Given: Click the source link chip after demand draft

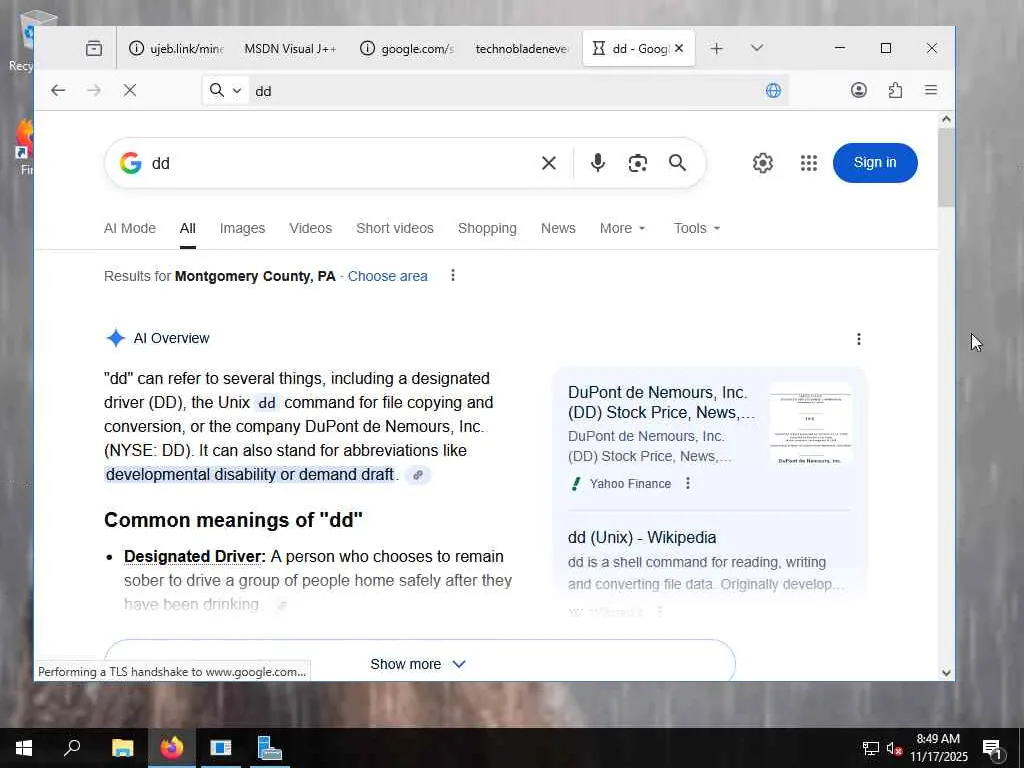Looking at the screenshot, I should tap(418, 475).
